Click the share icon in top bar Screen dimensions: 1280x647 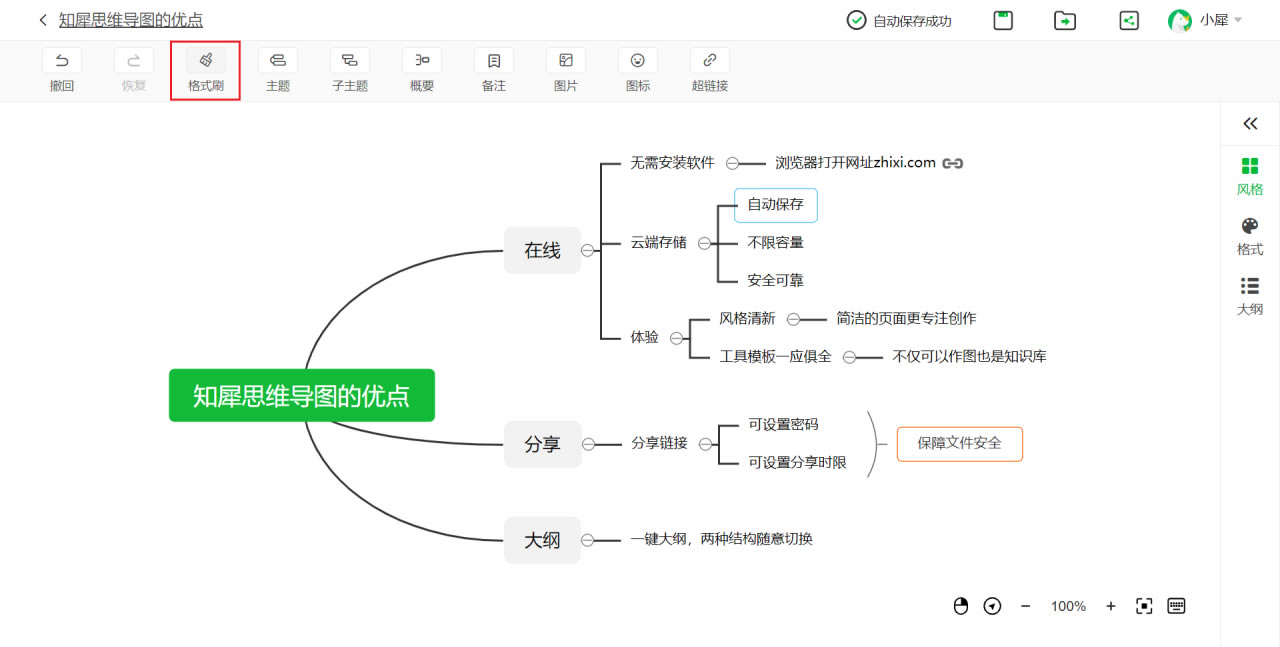click(1129, 20)
